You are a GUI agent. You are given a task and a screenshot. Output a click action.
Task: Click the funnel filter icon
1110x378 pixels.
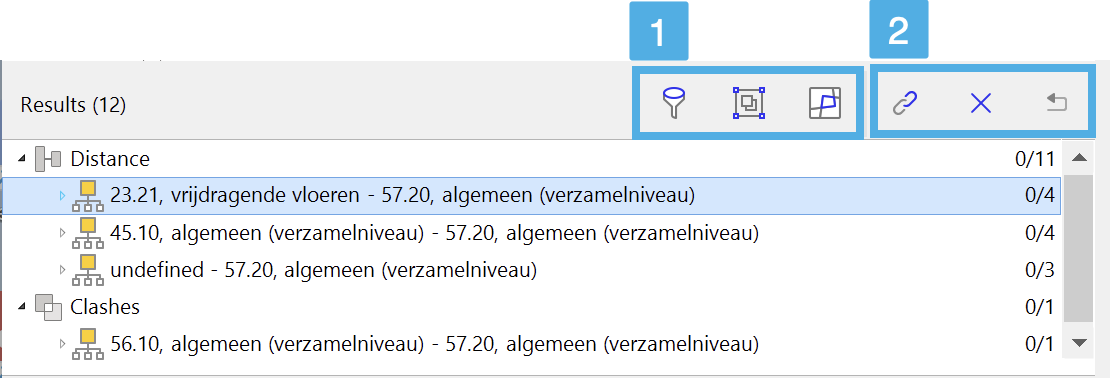[x=675, y=104]
